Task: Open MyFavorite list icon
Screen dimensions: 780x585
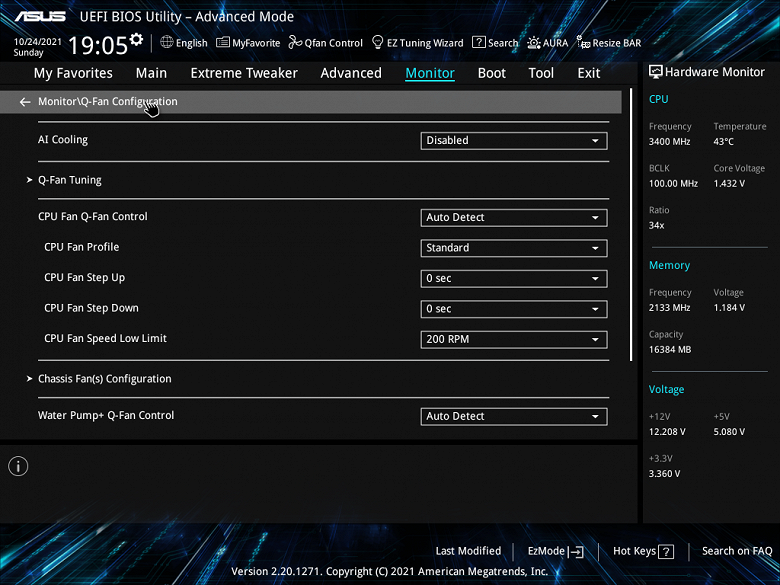Action: pyautogui.click(x=223, y=42)
